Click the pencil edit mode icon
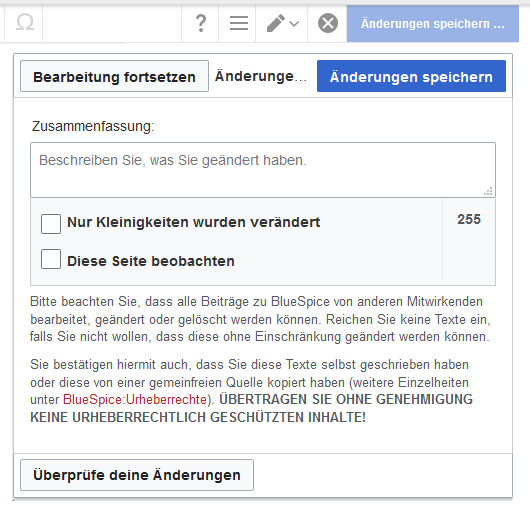This screenshot has width=530, height=518. point(275,23)
